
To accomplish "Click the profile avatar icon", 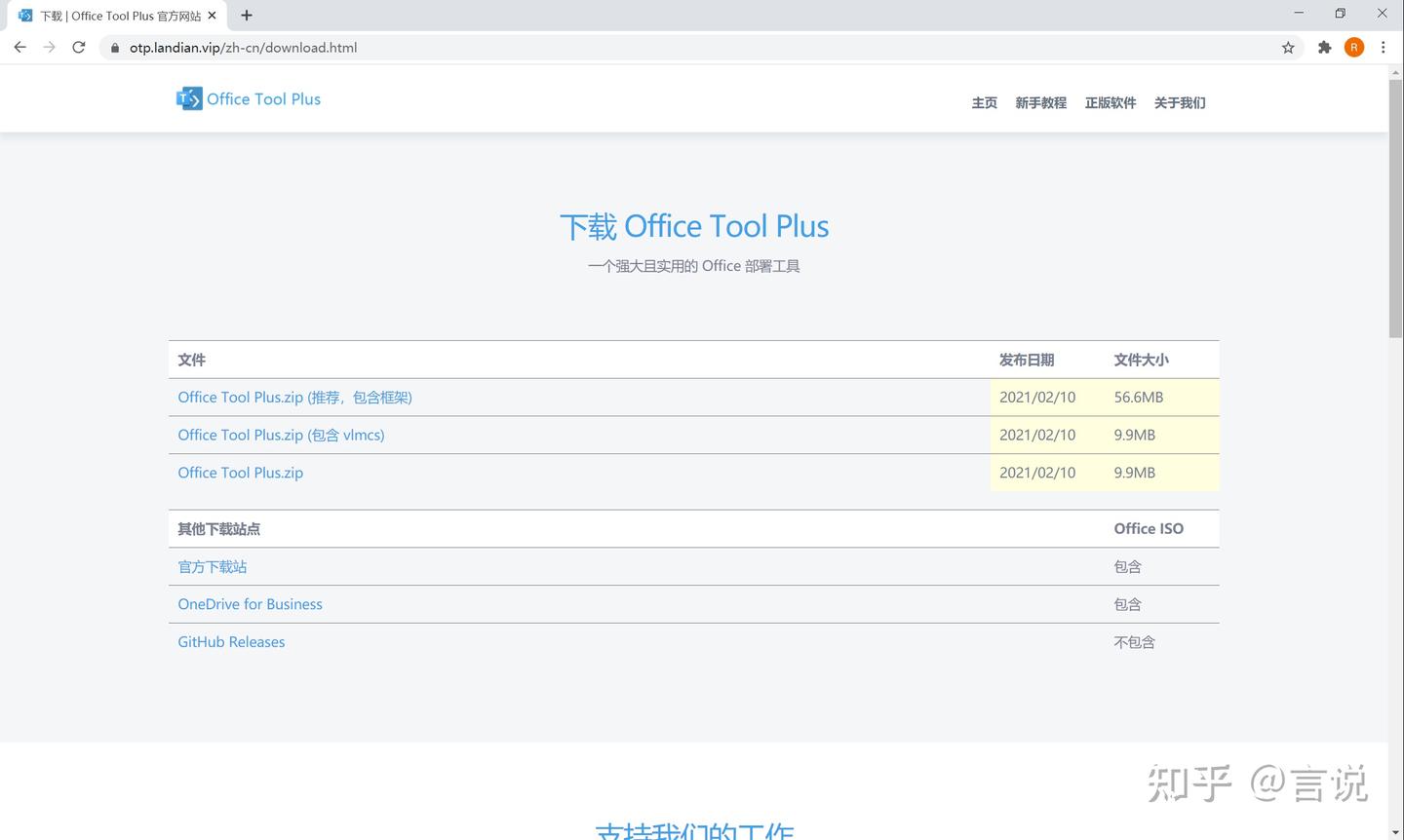I will tap(1353, 47).
